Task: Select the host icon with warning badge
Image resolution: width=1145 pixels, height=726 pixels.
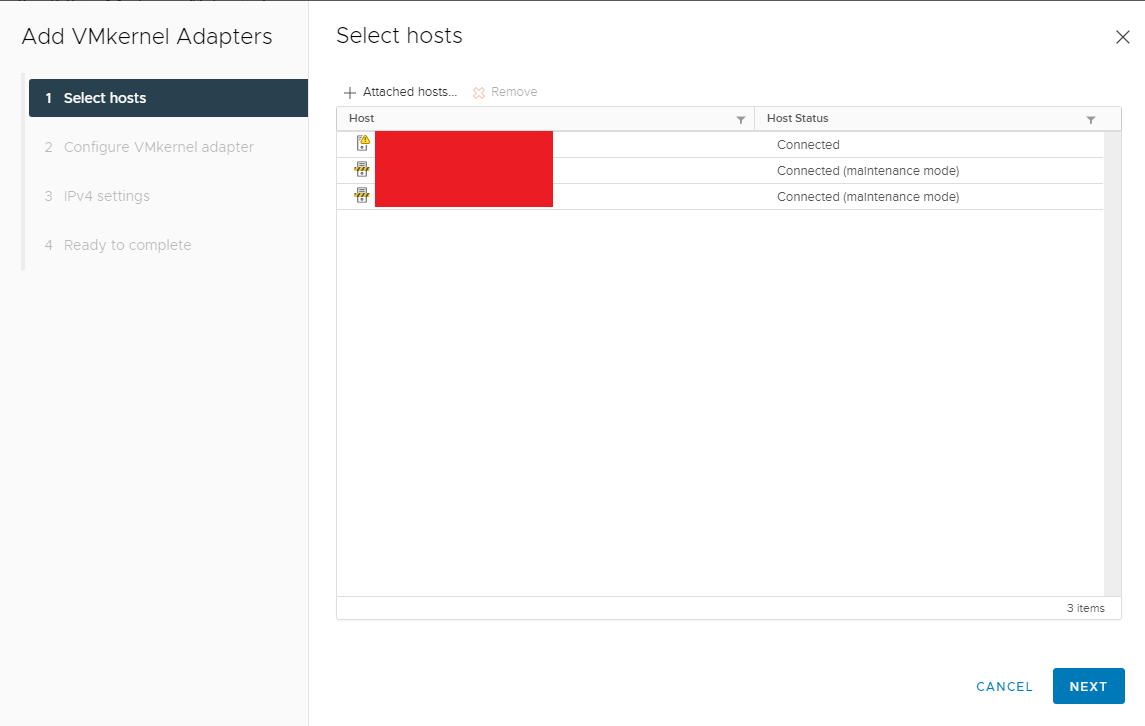Action: [362, 143]
